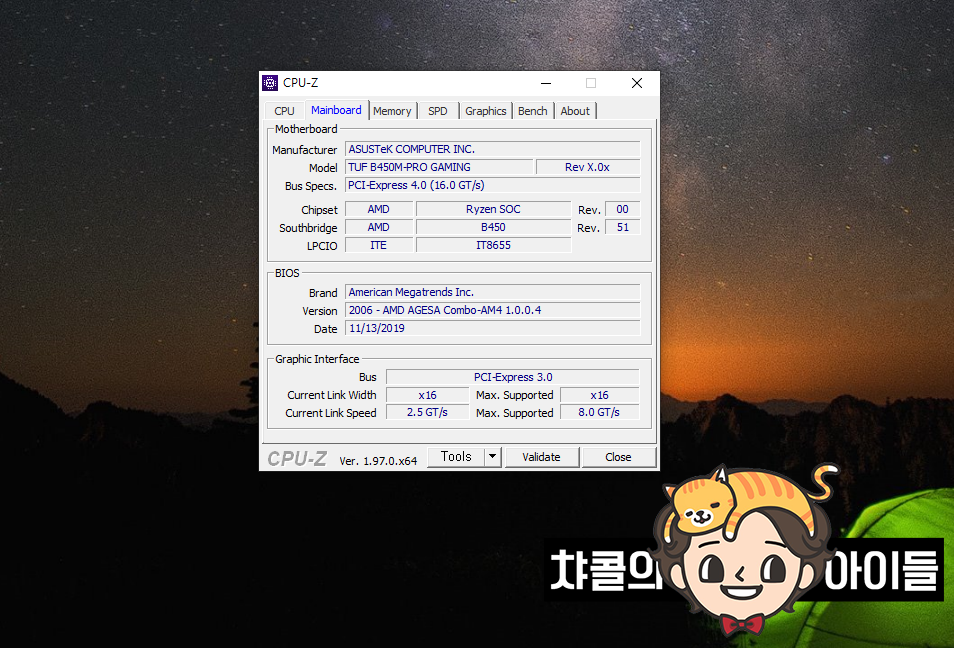Click the Close button at bottom
This screenshot has height=648, width=954.
(x=618, y=457)
